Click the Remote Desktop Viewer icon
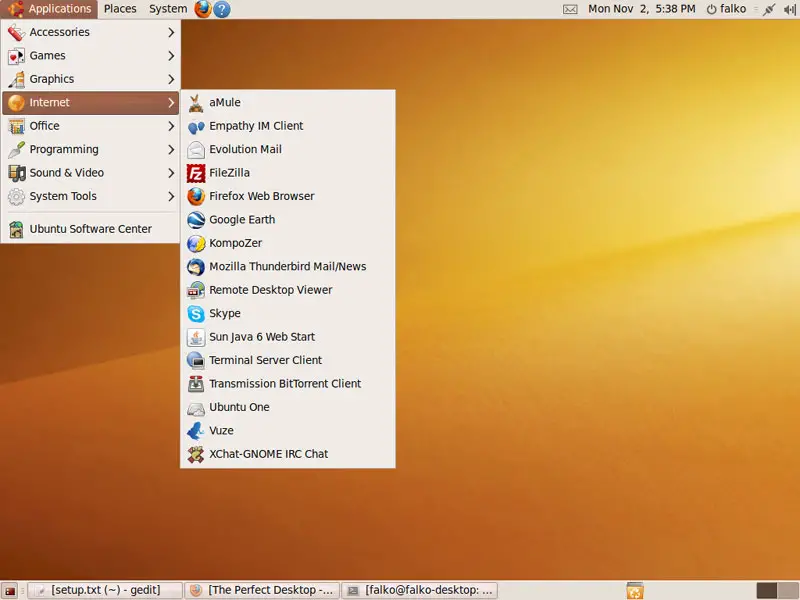The width and height of the screenshot is (800, 600). pyautogui.click(x=196, y=290)
